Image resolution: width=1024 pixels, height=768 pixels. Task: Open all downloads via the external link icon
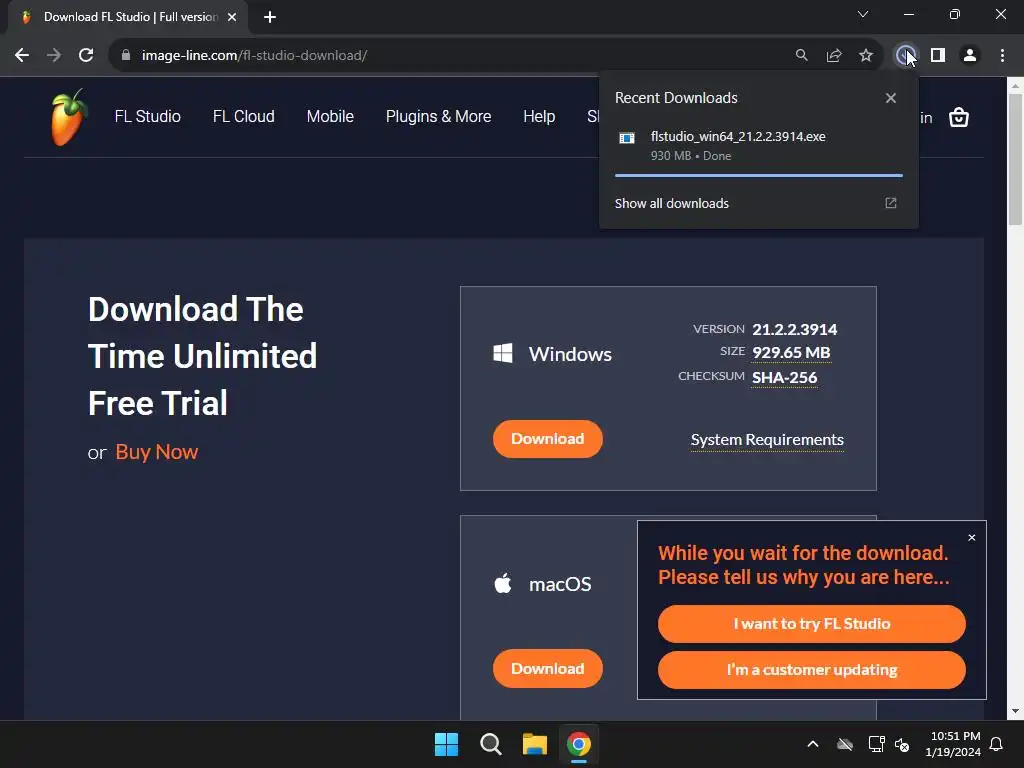click(x=891, y=203)
